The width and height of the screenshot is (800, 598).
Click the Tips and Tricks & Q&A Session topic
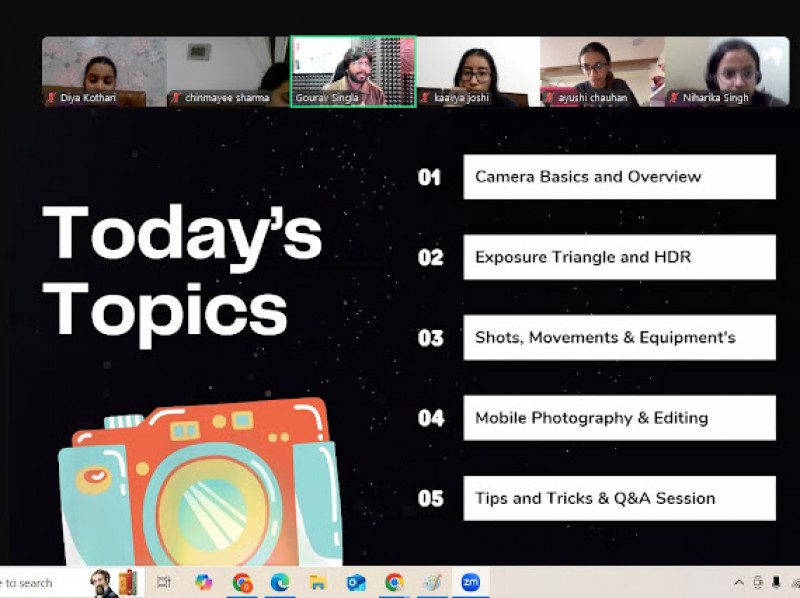(619, 498)
